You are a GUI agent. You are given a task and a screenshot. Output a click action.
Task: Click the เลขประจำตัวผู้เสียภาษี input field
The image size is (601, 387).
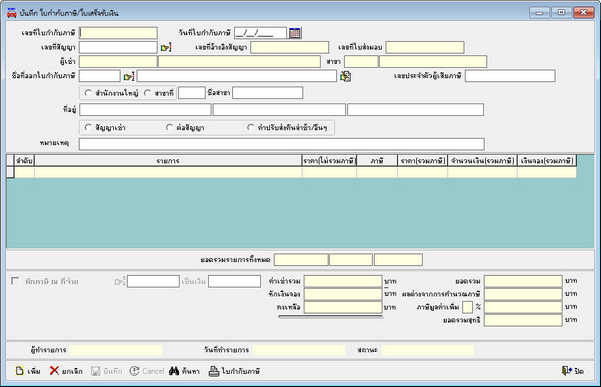click(x=510, y=76)
